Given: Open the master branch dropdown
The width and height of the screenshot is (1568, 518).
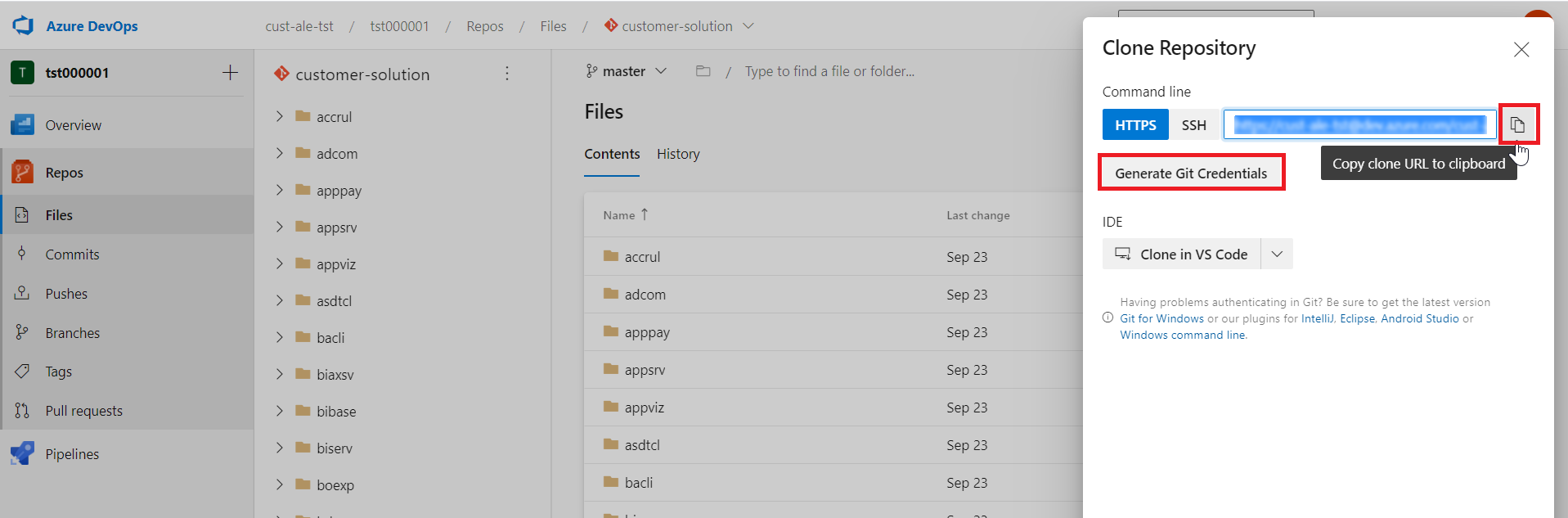Looking at the screenshot, I should (x=627, y=71).
